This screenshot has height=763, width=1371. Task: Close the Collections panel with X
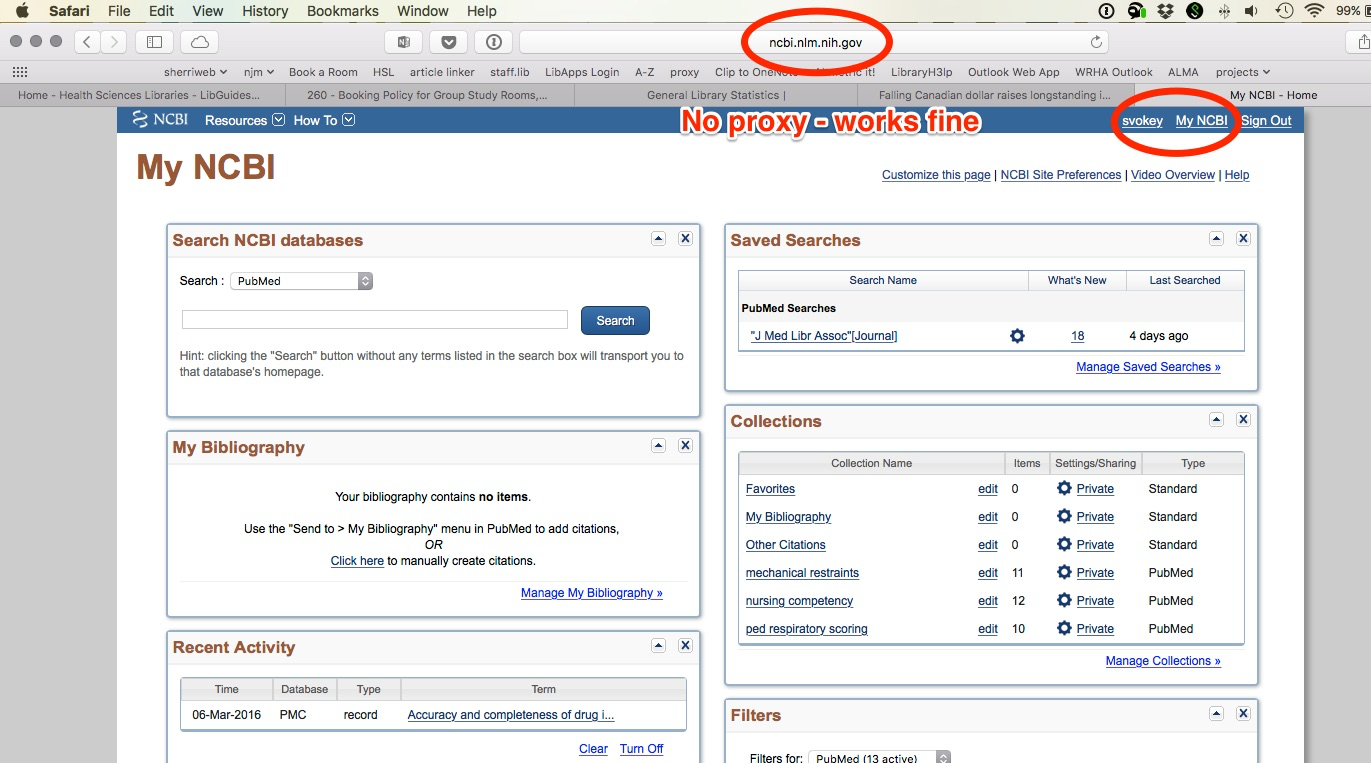[x=1243, y=420]
